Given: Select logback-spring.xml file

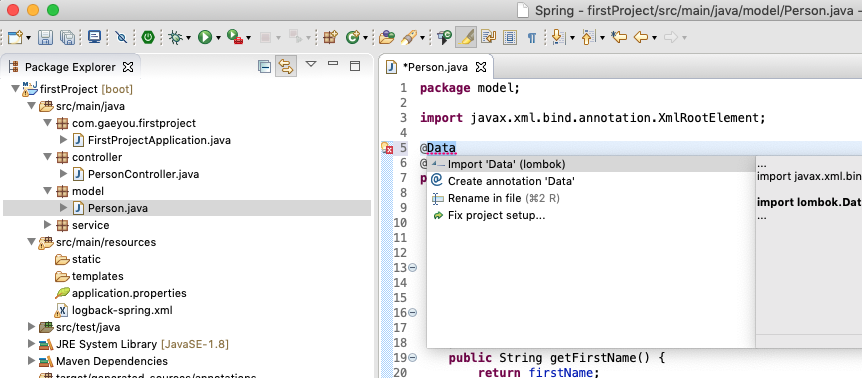Looking at the screenshot, I should click(122, 310).
